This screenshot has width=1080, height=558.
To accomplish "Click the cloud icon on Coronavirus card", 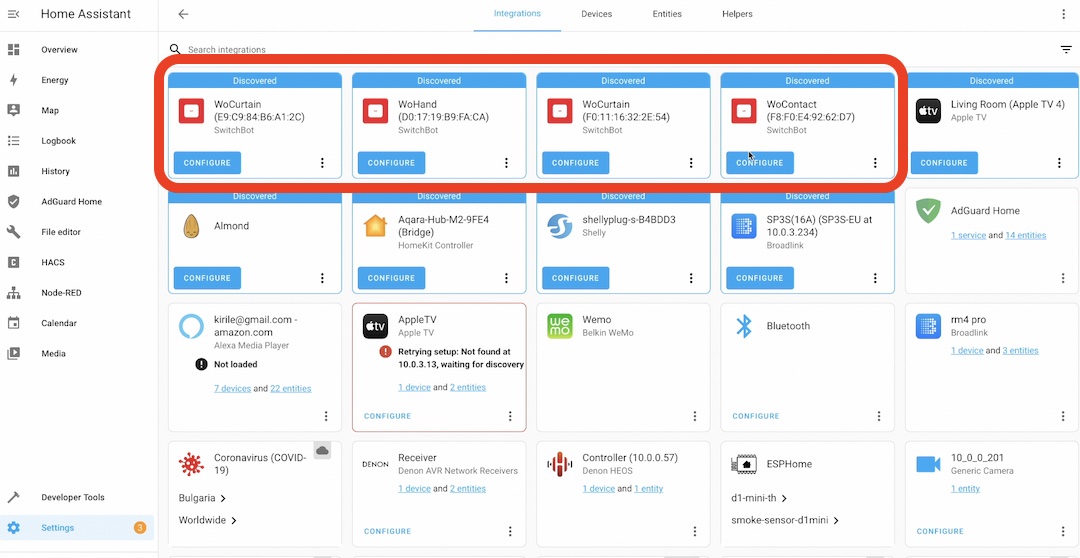I will point(322,451).
